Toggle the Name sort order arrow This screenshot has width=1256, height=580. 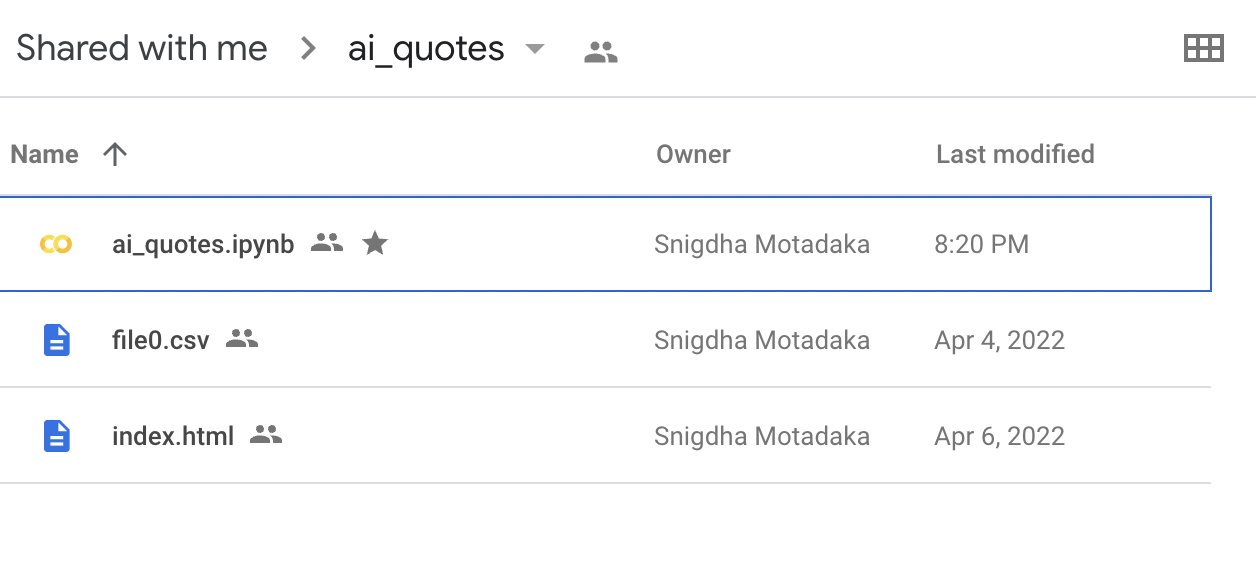(115, 153)
